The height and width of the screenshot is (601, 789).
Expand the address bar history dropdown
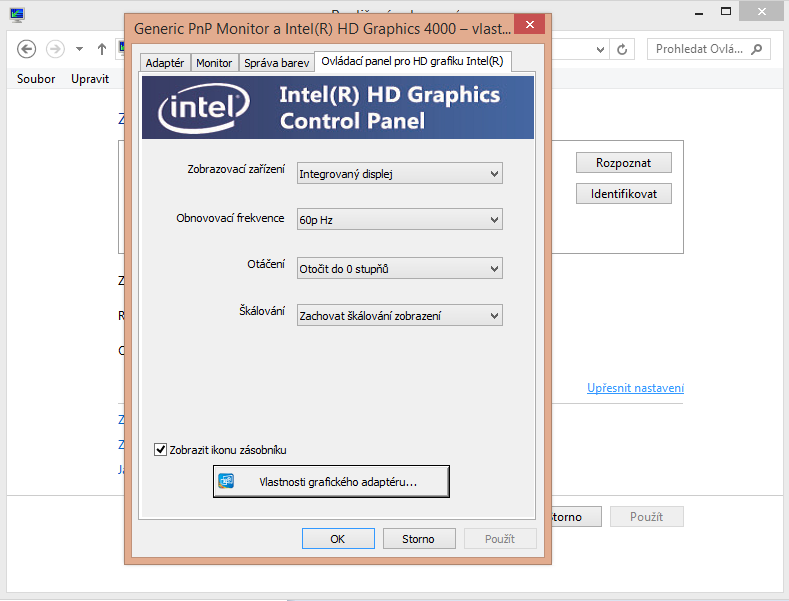[600, 49]
